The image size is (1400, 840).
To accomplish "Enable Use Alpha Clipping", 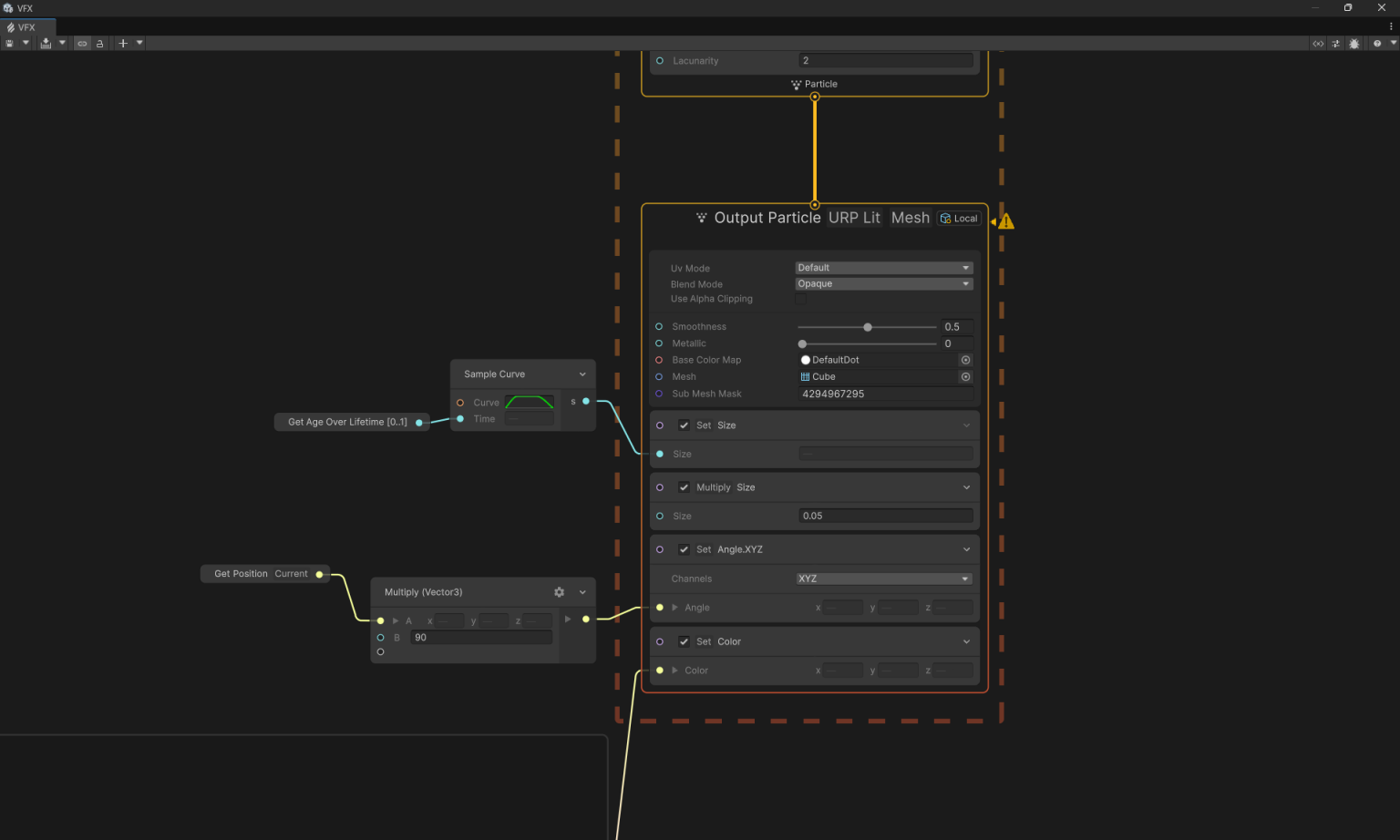I will 800,299.
